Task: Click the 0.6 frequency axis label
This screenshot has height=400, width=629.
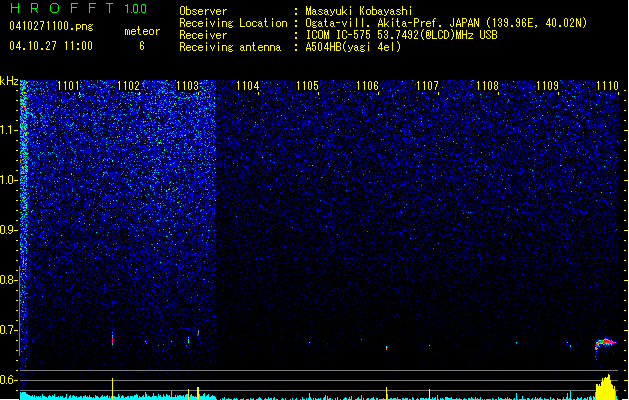Action: click(8, 380)
